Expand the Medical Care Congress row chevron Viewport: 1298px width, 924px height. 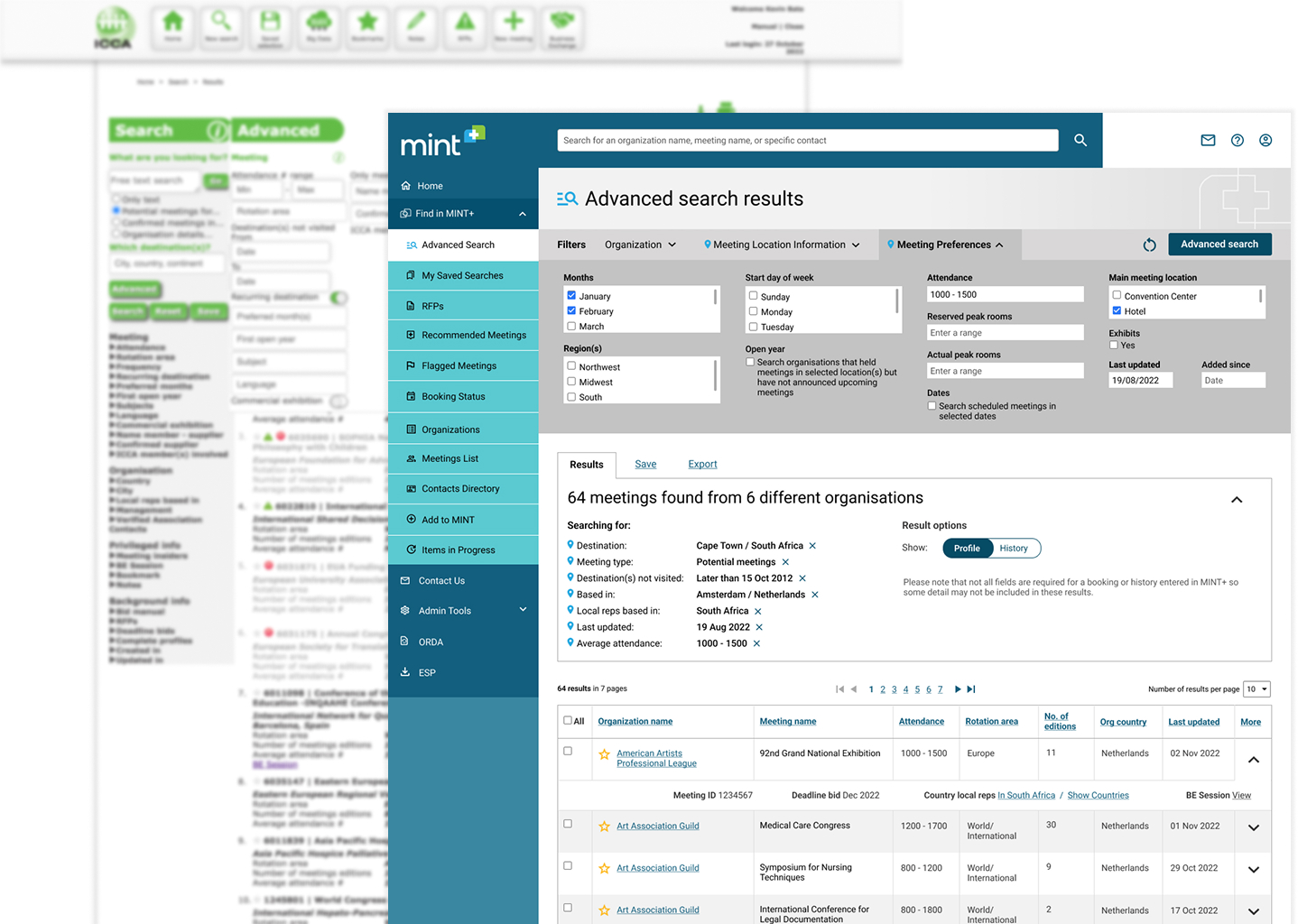(1253, 829)
